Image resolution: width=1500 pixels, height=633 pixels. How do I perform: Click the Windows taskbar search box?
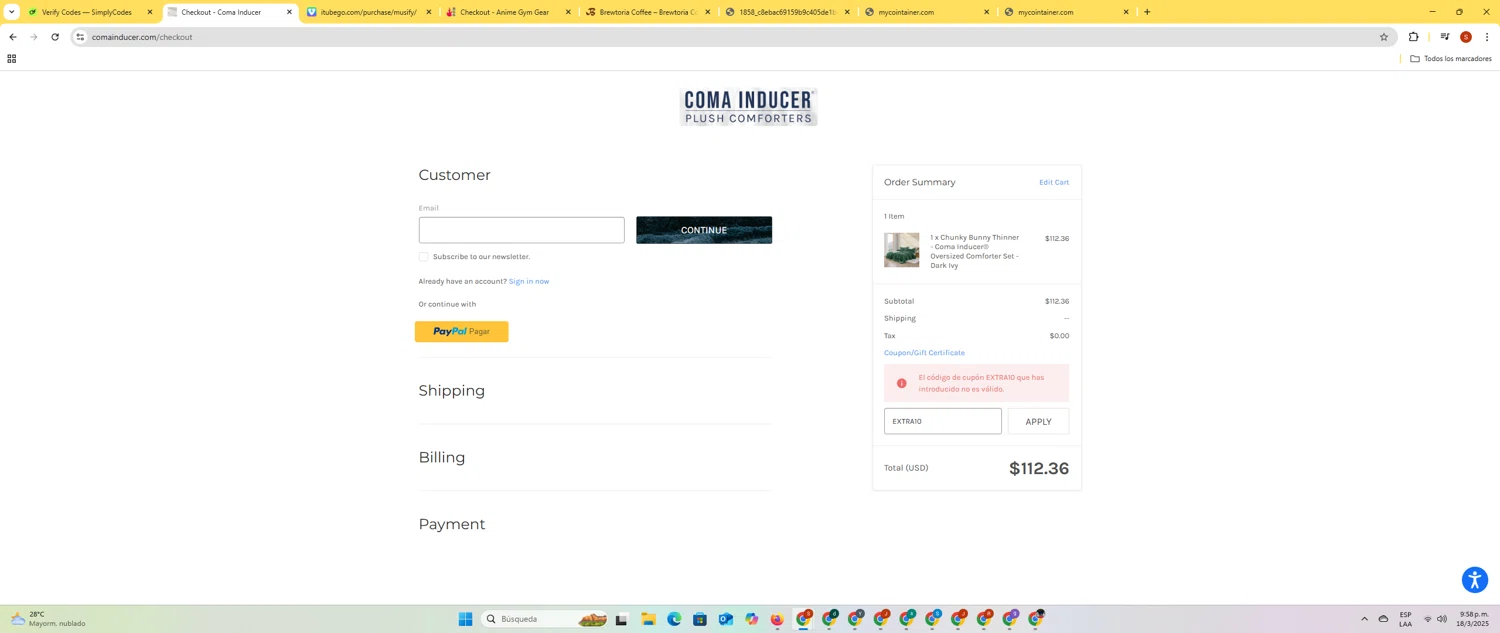point(546,619)
